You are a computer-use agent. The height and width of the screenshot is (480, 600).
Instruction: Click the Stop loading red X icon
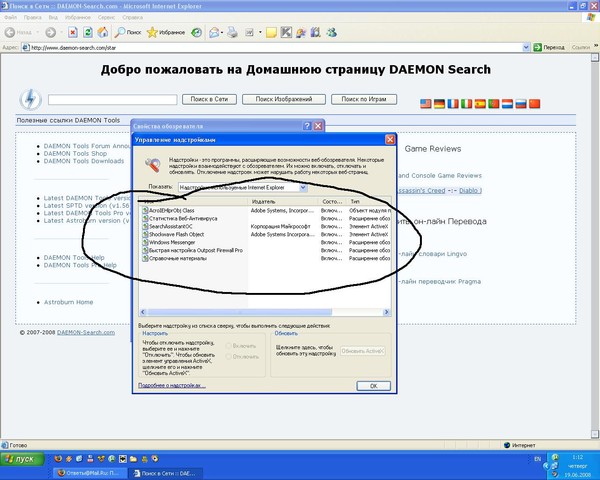click(x=73, y=33)
